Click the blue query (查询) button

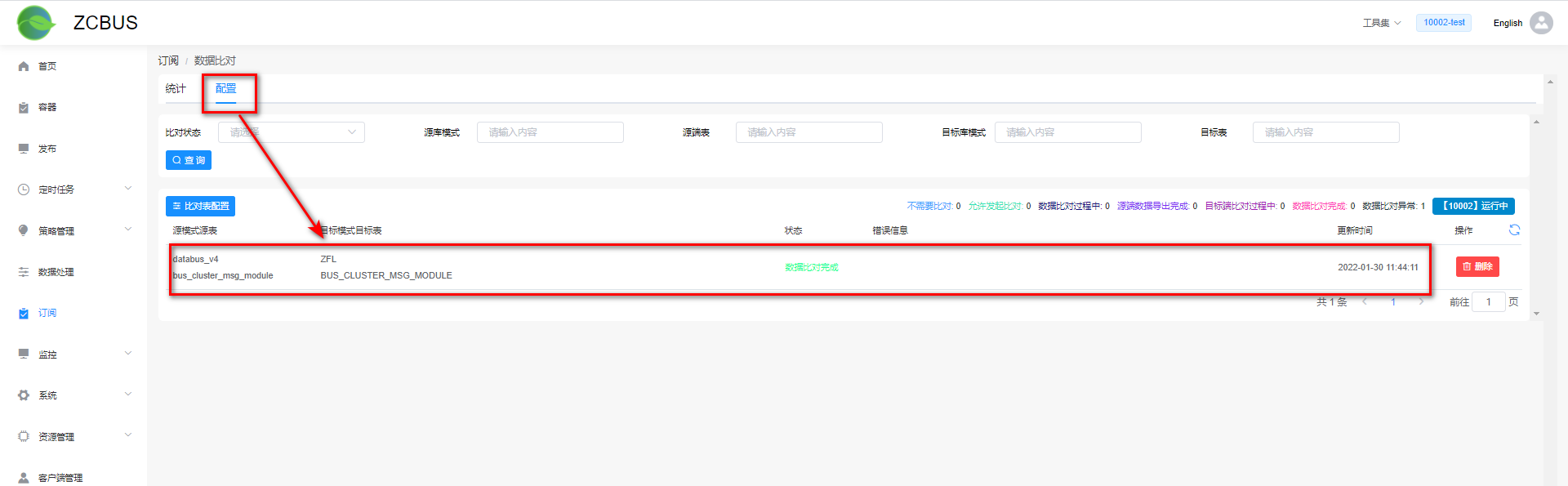pyautogui.click(x=189, y=160)
